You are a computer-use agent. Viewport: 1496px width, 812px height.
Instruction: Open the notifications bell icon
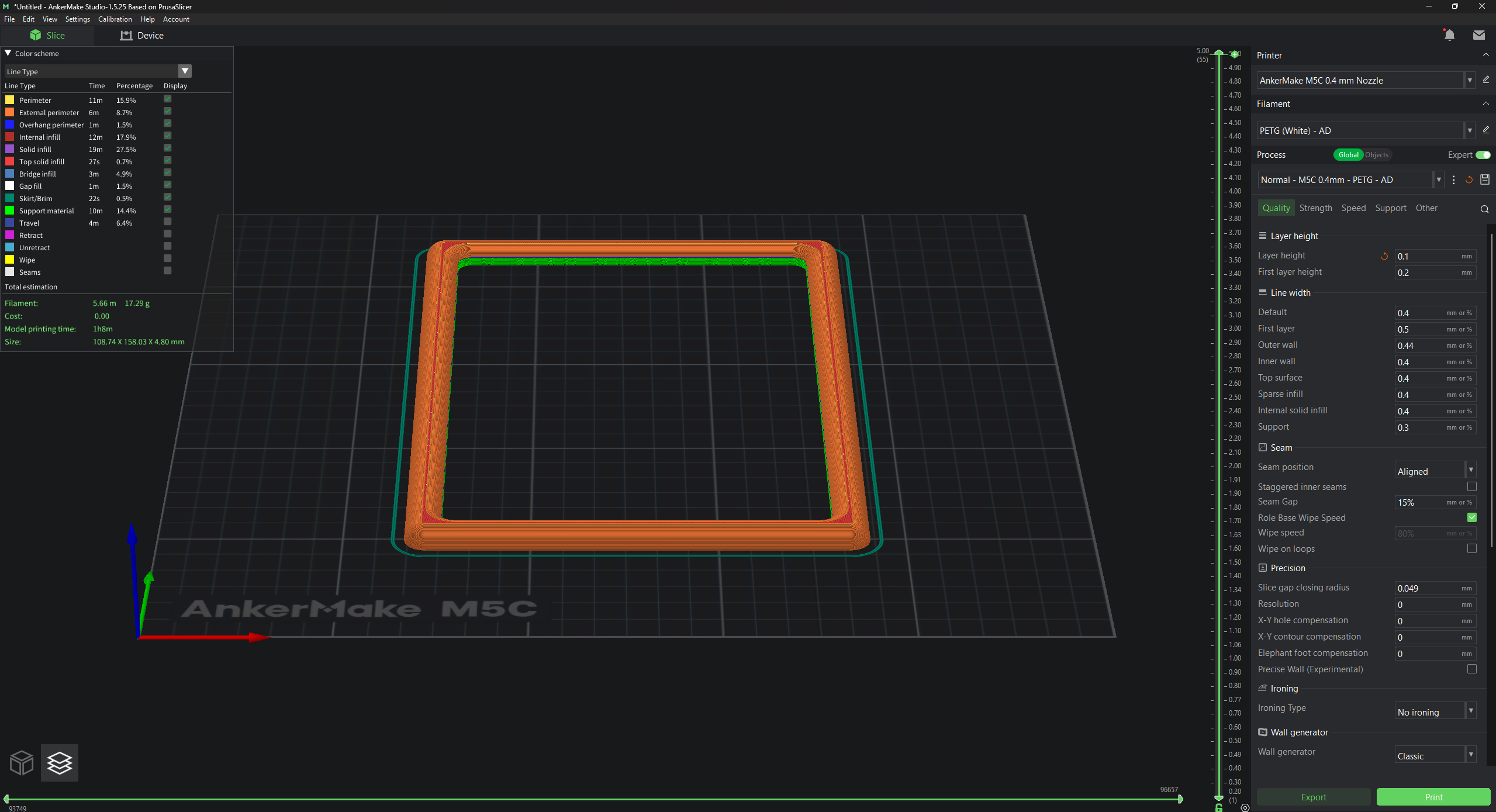(1449, 35)
